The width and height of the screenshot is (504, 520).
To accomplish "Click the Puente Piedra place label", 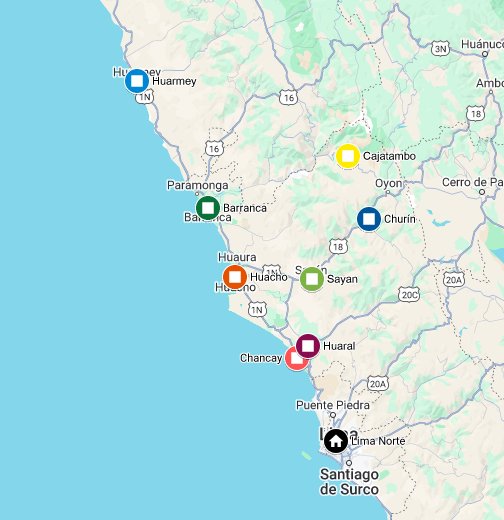I will [333, 405].
